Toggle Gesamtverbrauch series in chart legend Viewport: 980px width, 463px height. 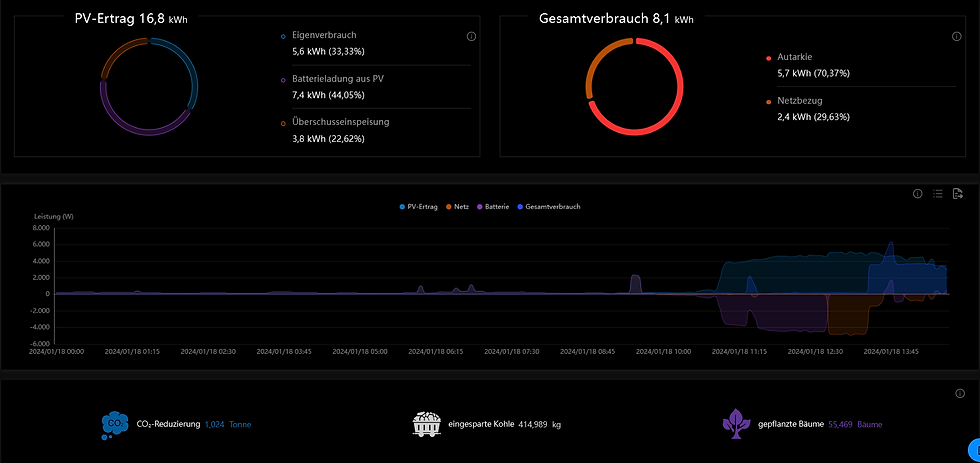pyautogui.click(x=549, y=206)
